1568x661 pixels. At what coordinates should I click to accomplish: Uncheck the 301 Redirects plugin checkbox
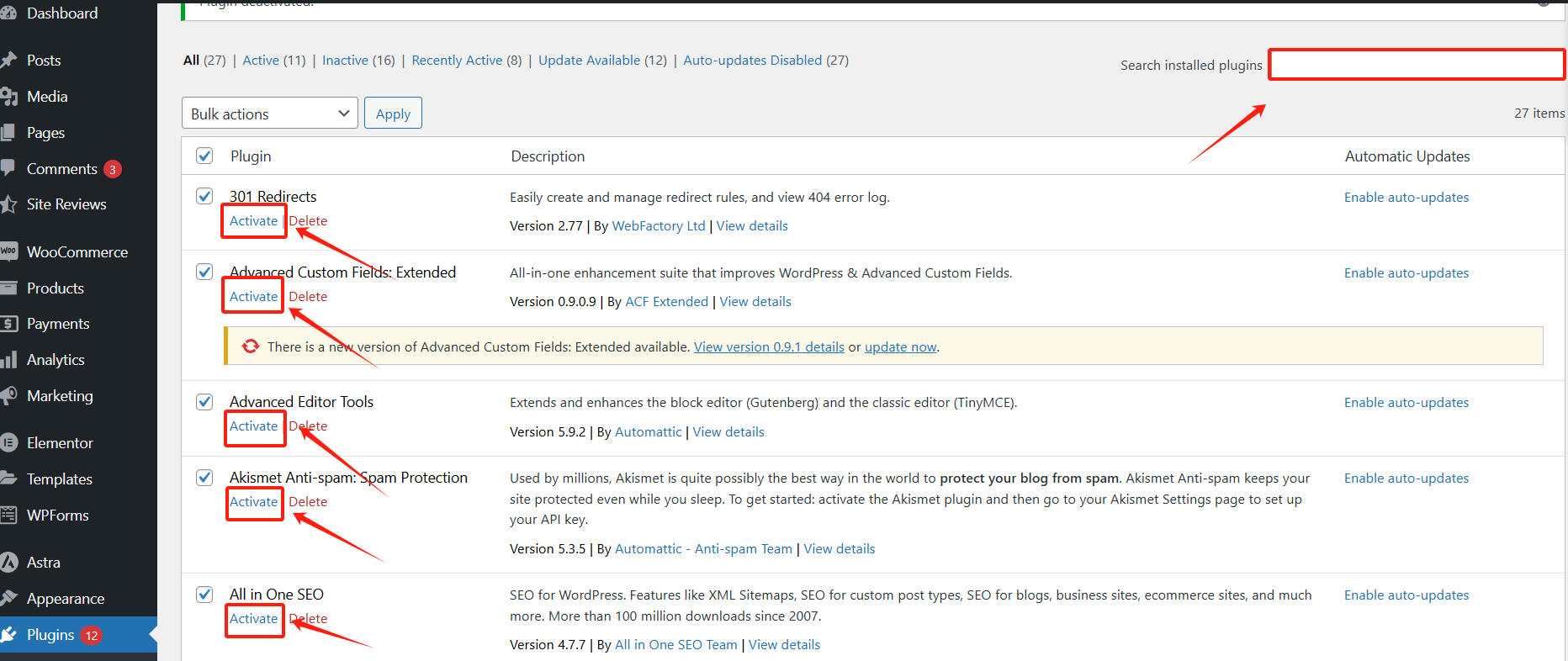pyautogui.click(x=204, y=196)
